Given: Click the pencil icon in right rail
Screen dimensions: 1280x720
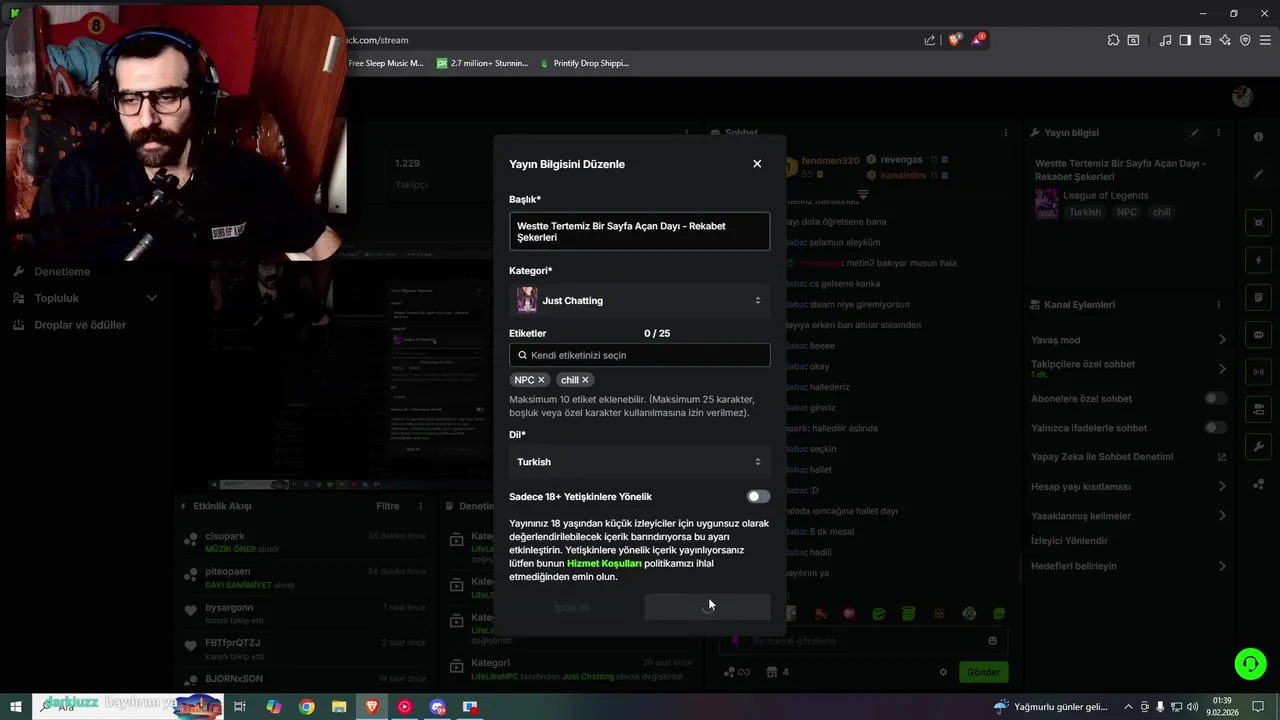Looking at the screenshot, I should click(1258, 174).
